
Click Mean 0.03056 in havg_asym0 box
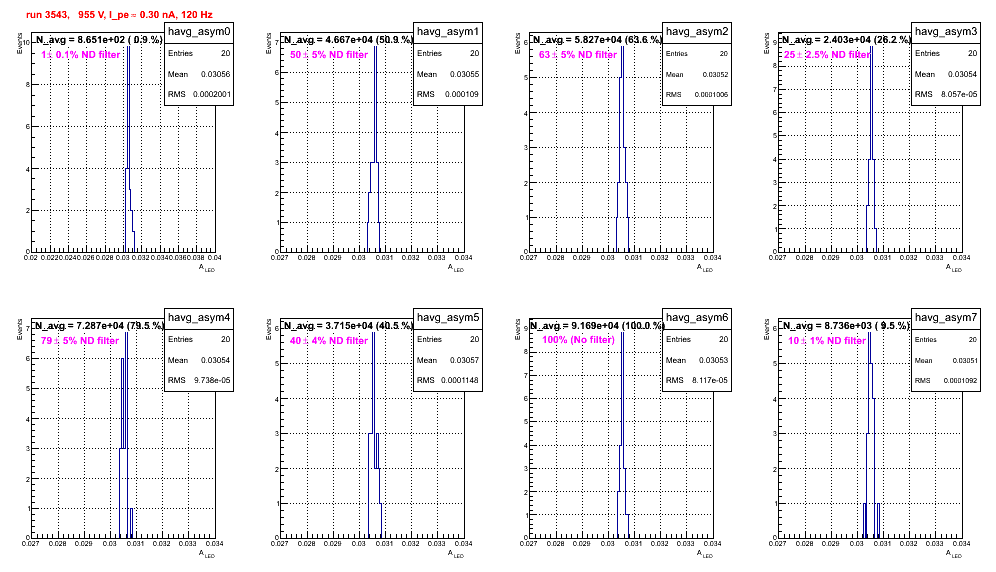tap(199, 74)
